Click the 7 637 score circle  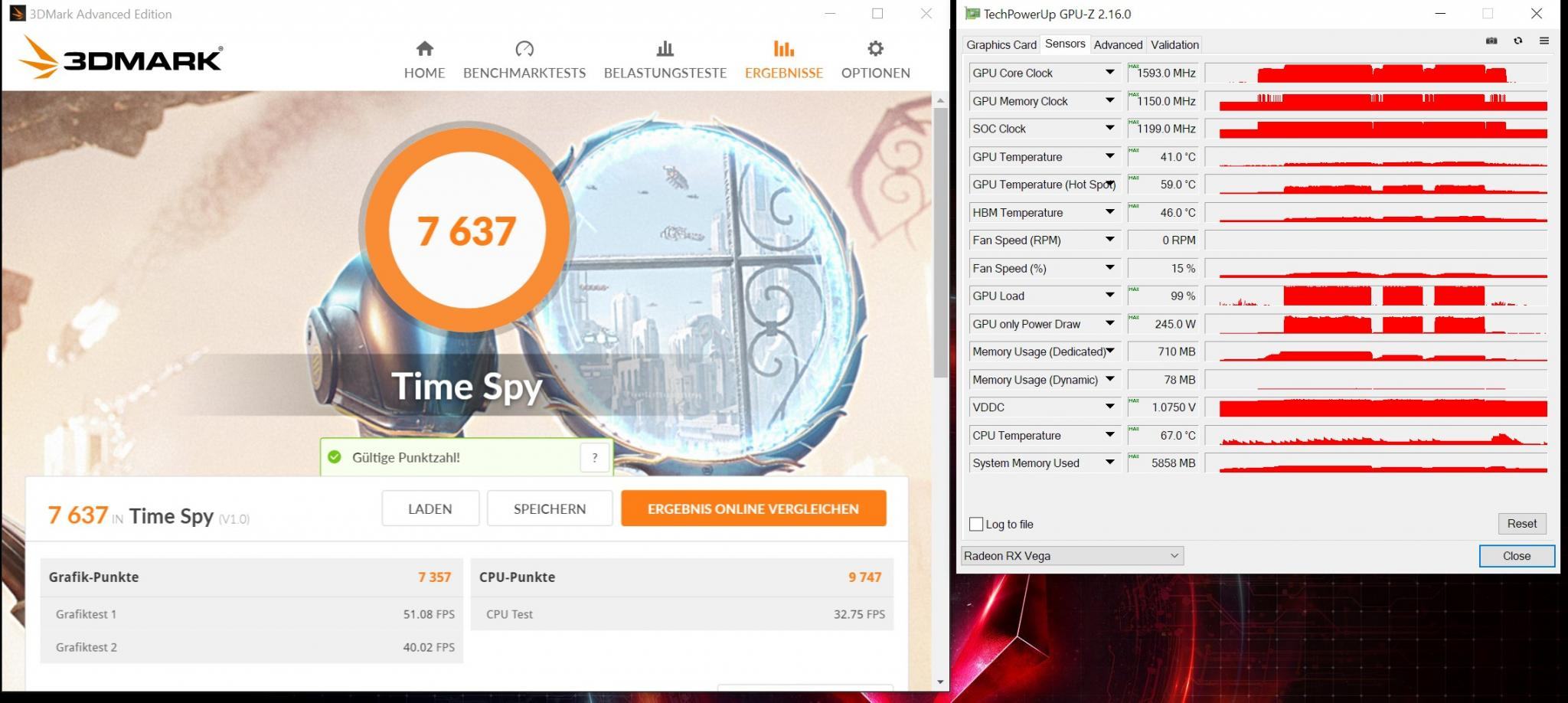coord(466,230)
